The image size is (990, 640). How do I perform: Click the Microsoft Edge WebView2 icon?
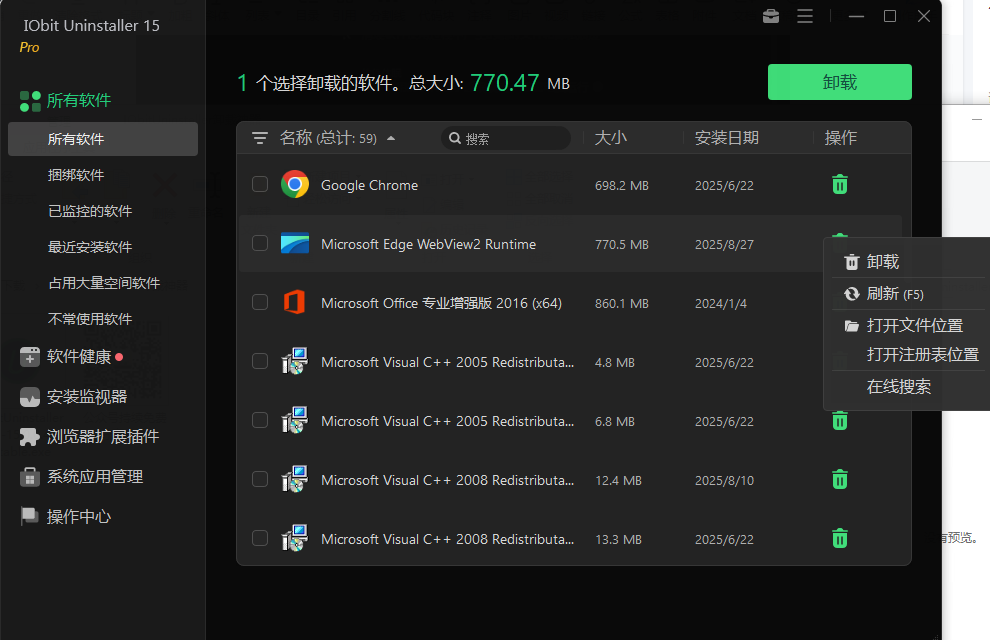[x=295, y=244]
